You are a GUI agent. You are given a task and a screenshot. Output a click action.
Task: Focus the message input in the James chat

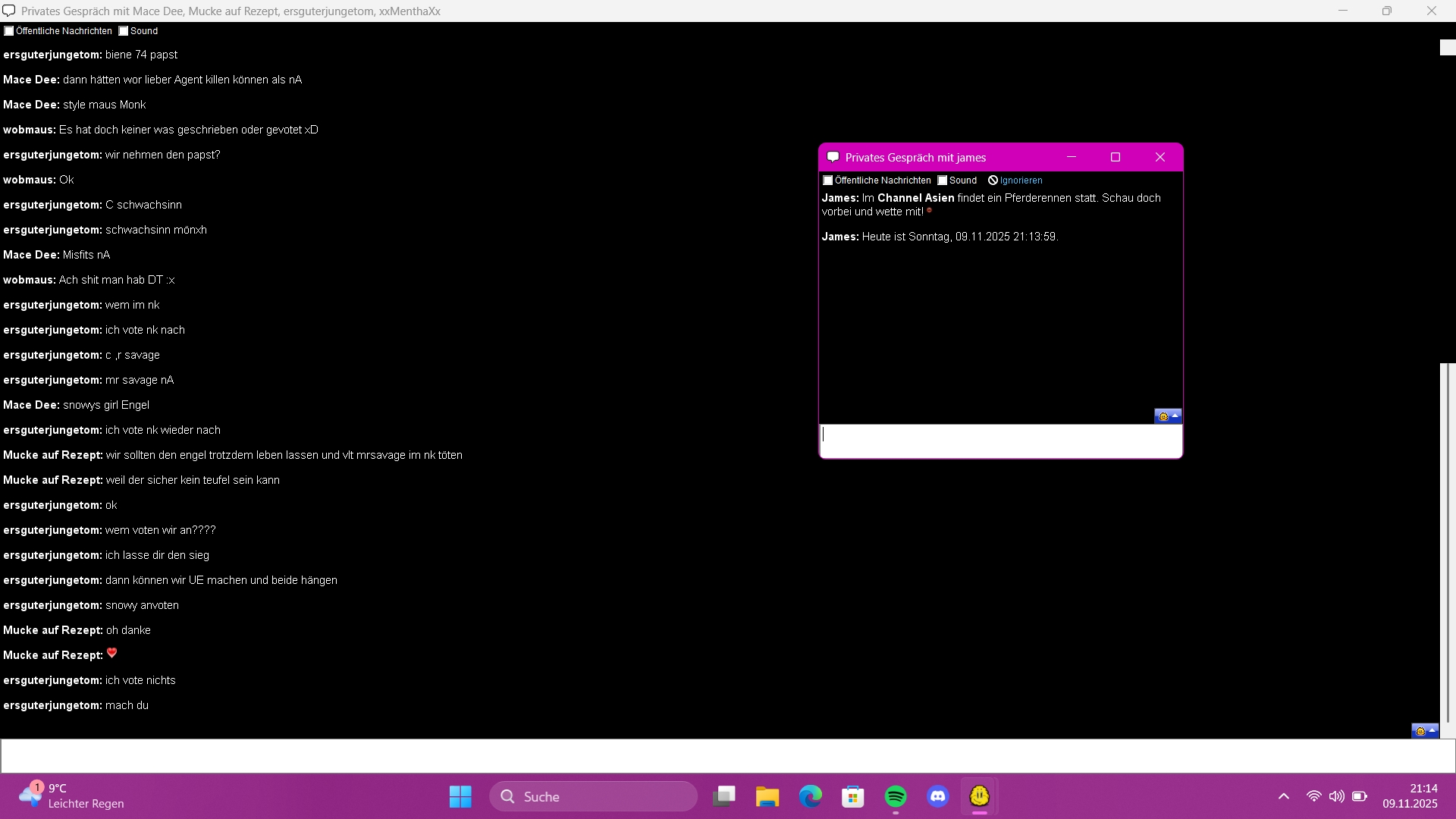pyautogui.click(x=999, y=441)
